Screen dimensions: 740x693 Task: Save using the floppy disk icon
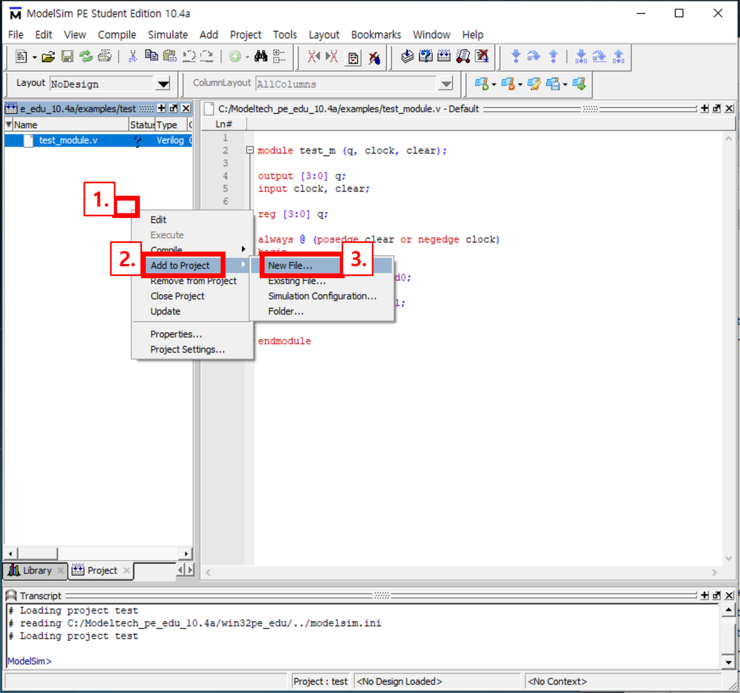[x=67, y=57]
